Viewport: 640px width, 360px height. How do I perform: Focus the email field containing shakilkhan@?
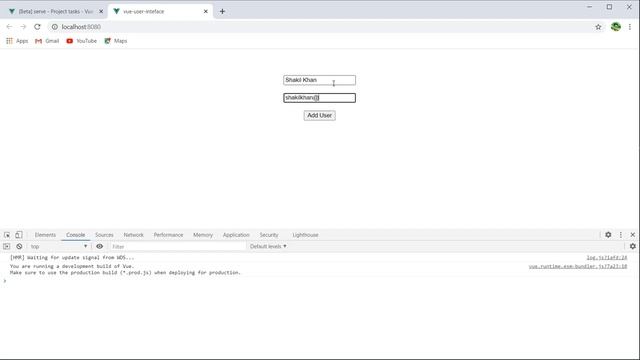320,98
